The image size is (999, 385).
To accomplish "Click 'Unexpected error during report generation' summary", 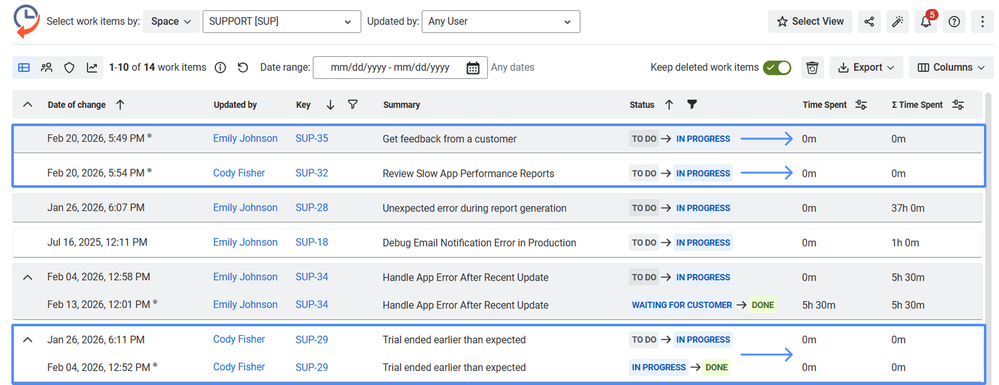I will click(x=474, y=208).
